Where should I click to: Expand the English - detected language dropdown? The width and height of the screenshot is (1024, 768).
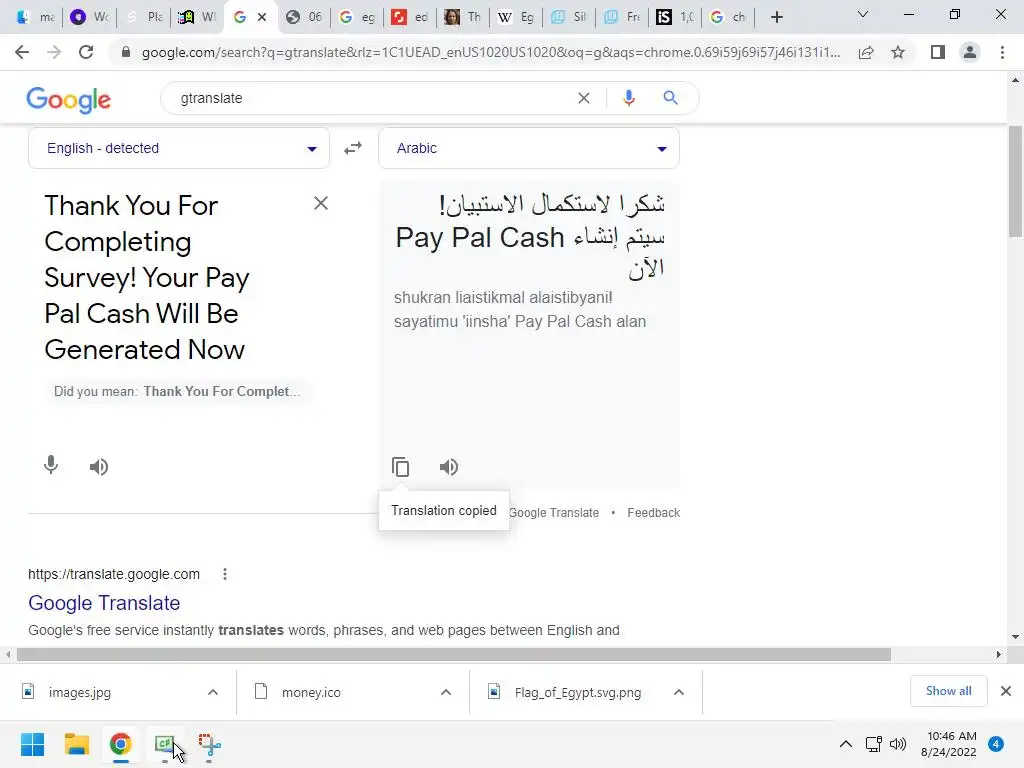[x=179, y=148]
